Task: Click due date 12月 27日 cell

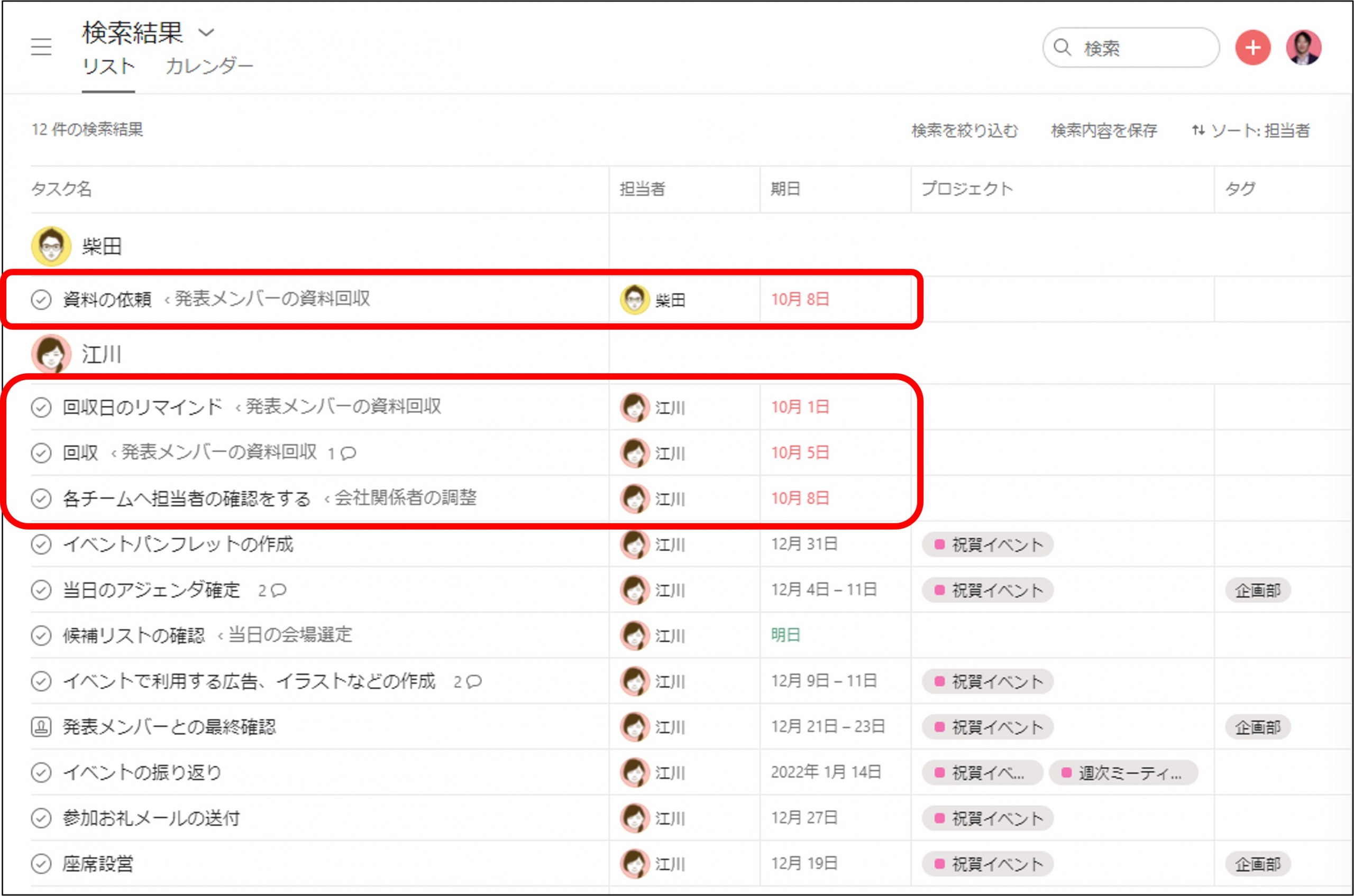Action: click(804, 818)
